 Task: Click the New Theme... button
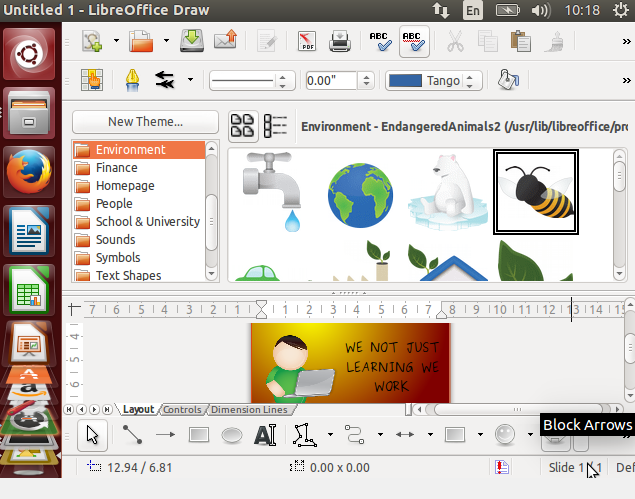tap(145, 122)
